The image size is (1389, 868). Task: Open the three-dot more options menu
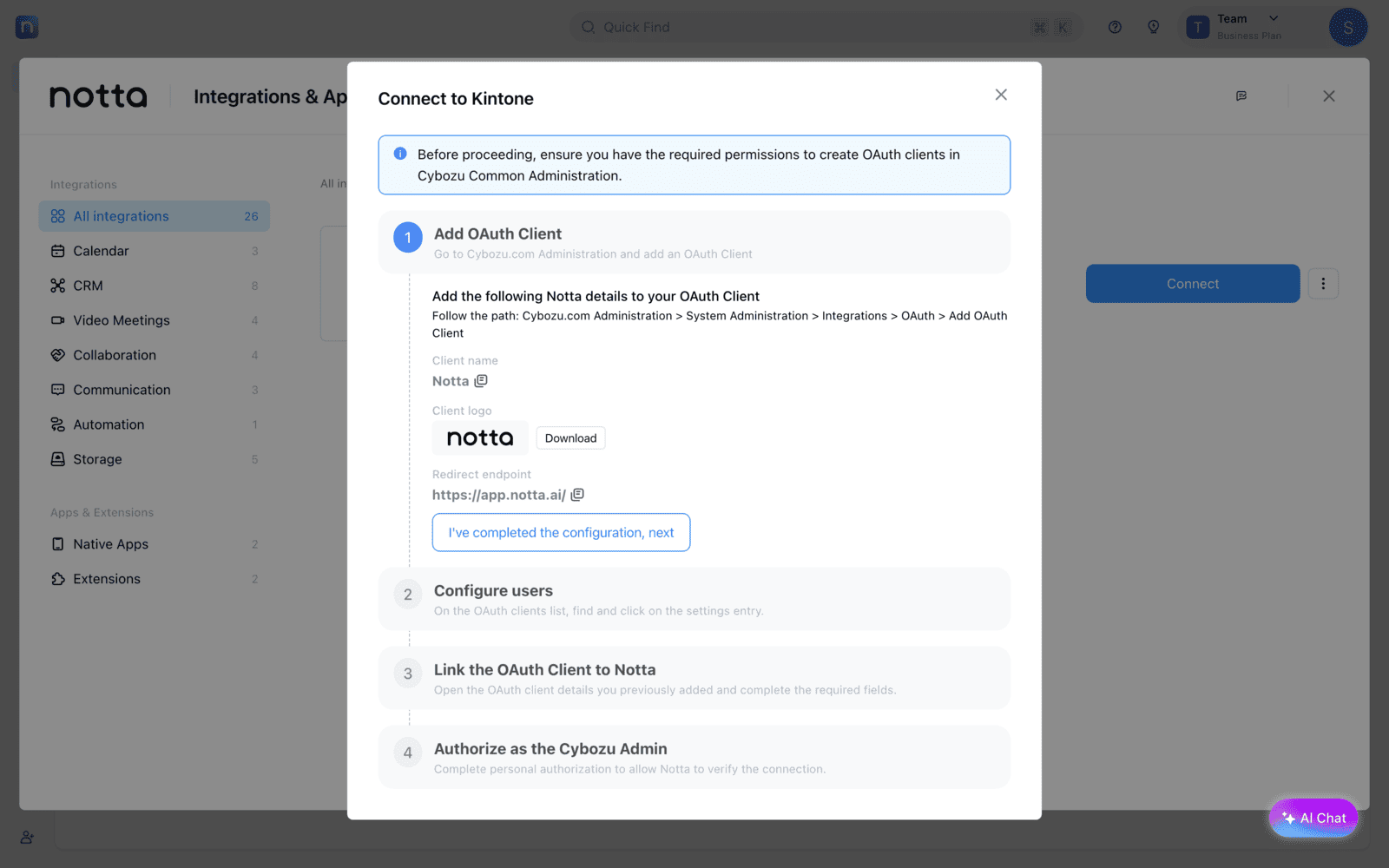point(1323,284)
